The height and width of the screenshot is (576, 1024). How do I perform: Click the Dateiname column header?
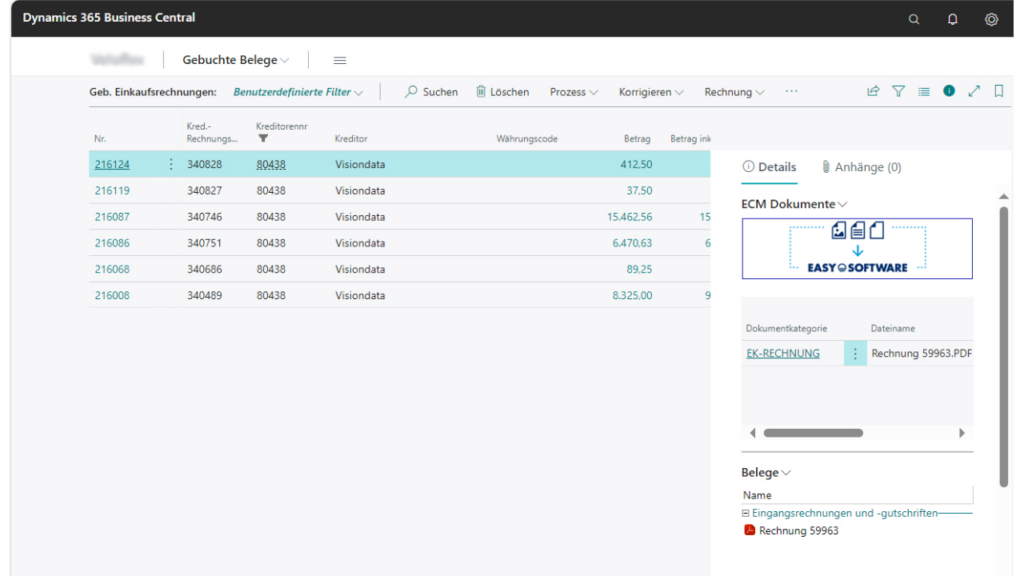[x=892, y=328]
